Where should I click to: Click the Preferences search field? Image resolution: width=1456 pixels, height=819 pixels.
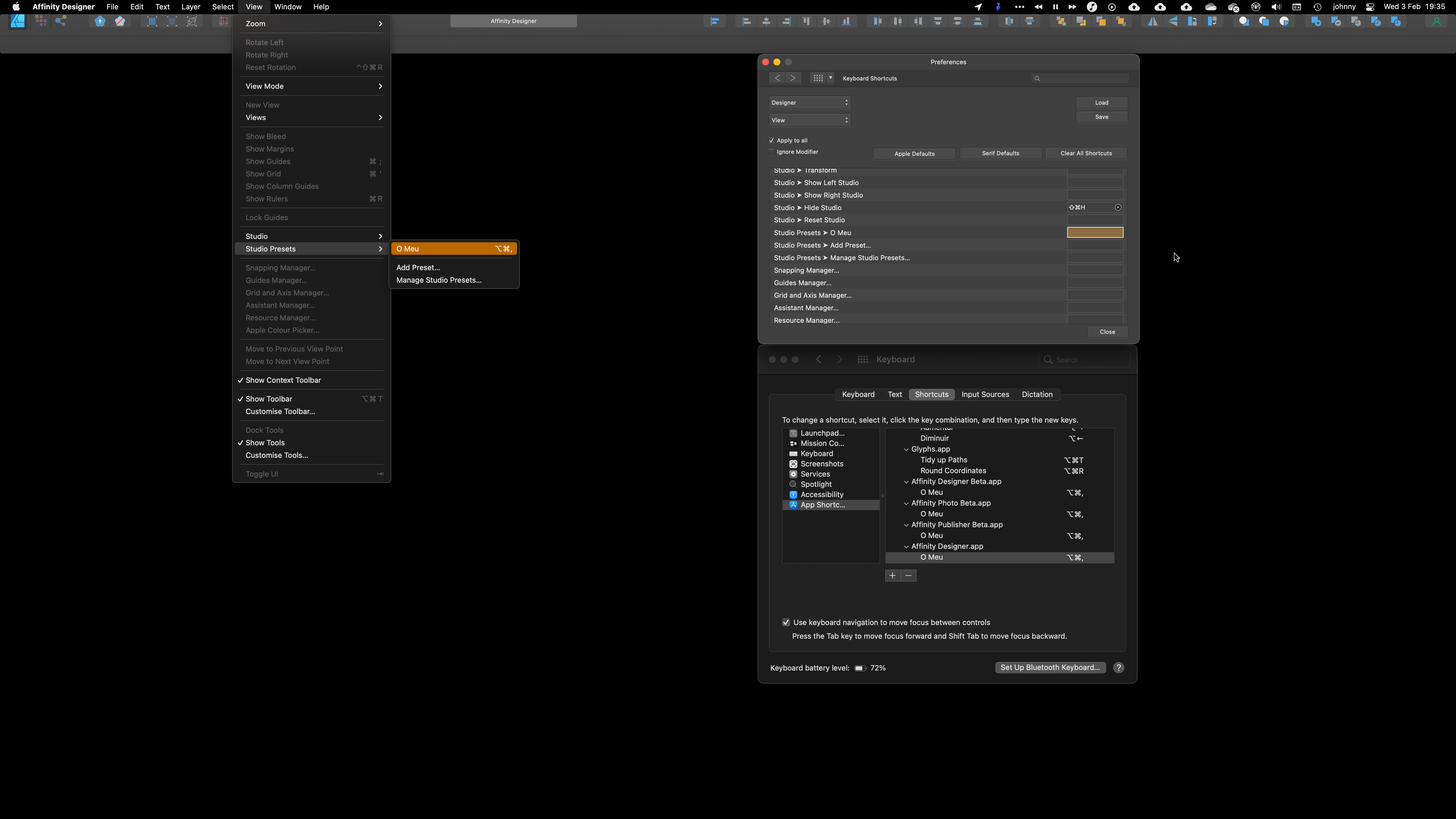point(1080,78)
